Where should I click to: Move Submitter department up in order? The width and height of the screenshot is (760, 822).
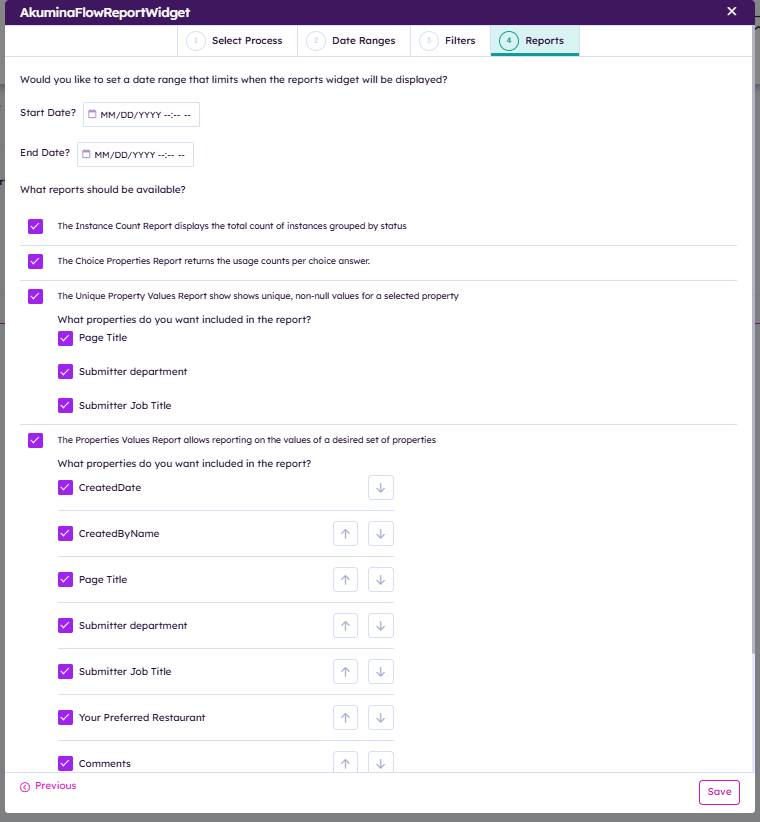[345, 625]
